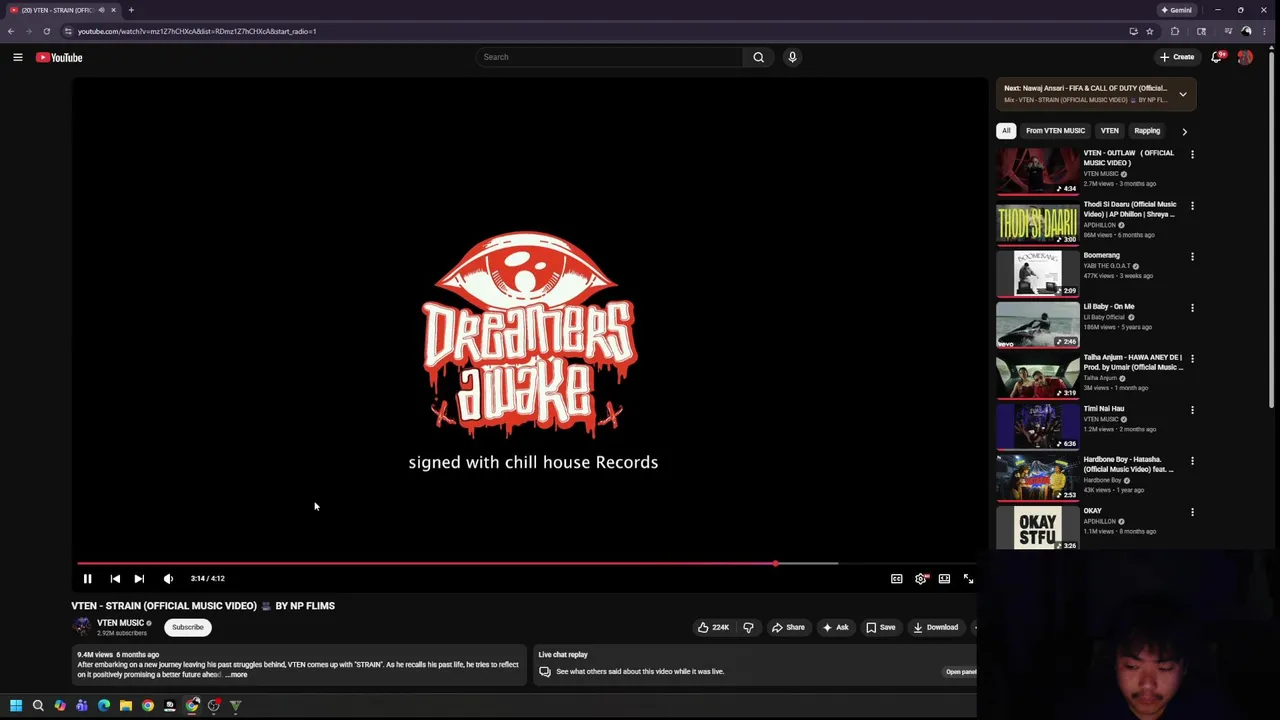The image size is (1280, 720).
Task: Open the player settings gear
Action: tap(921, 578)
